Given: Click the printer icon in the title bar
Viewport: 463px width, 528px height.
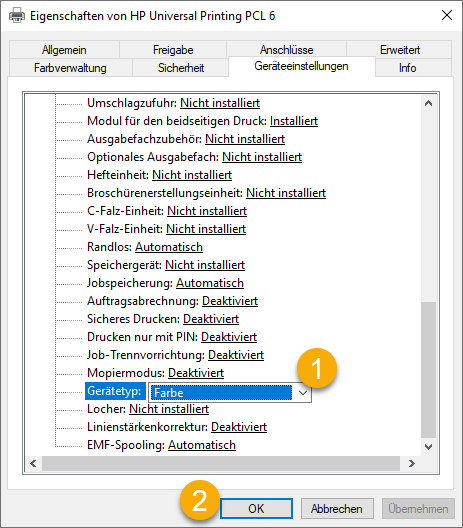Looking at the screenshot, I should (17, 15).
